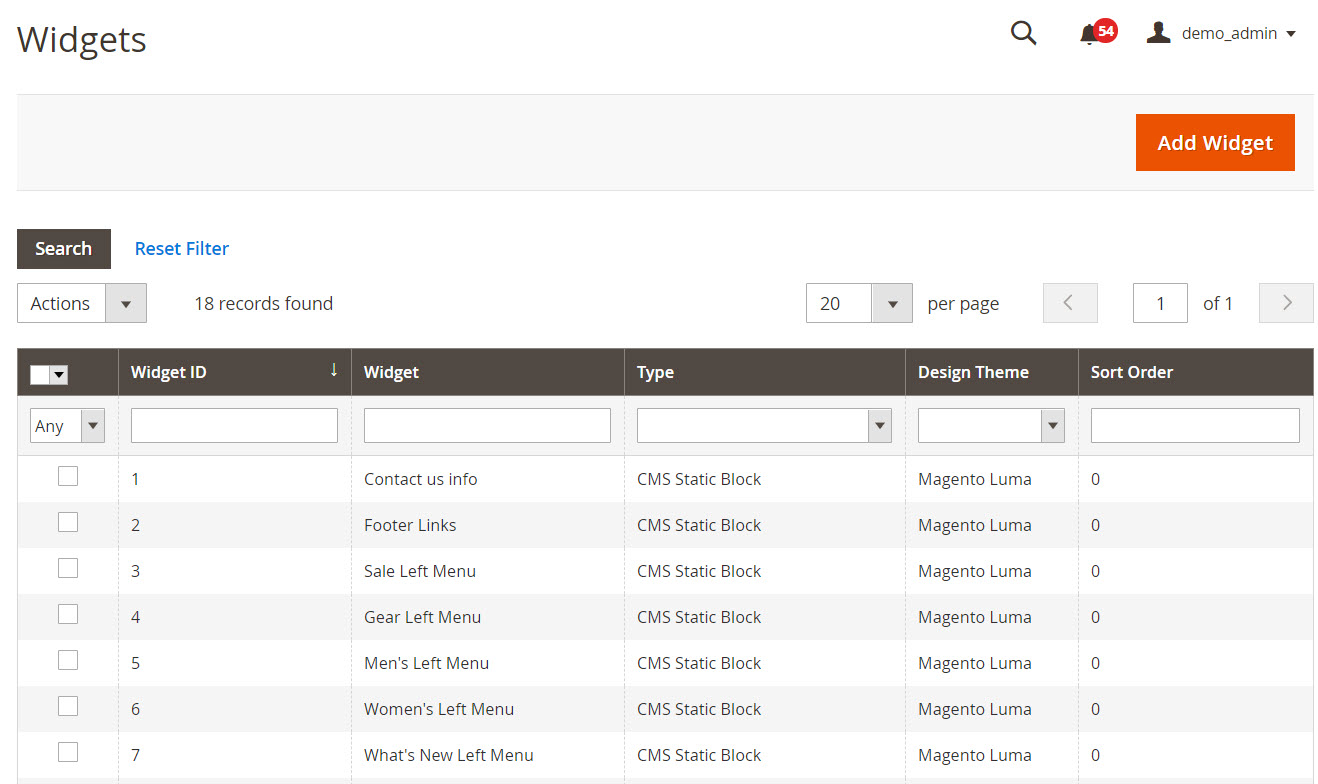Image resolution: width=1318 pixels, height=784 pixels.
Task: Open notifications bell with 54 badge
Action: (1096, 33)
